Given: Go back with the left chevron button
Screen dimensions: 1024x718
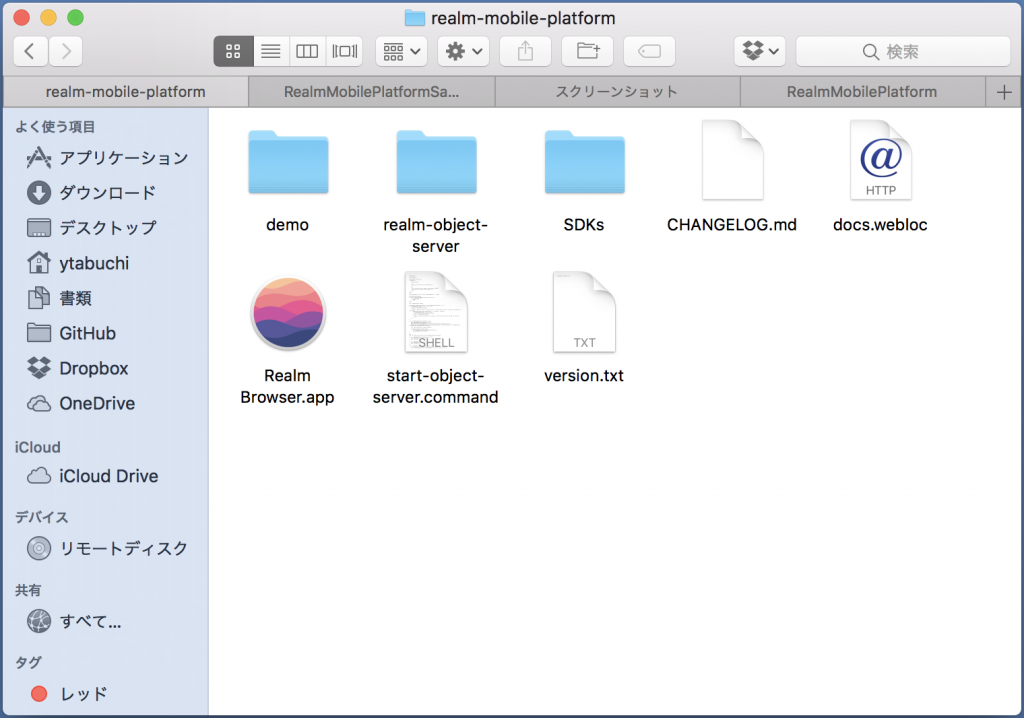Looking at the screenshot, I should 30,51.
